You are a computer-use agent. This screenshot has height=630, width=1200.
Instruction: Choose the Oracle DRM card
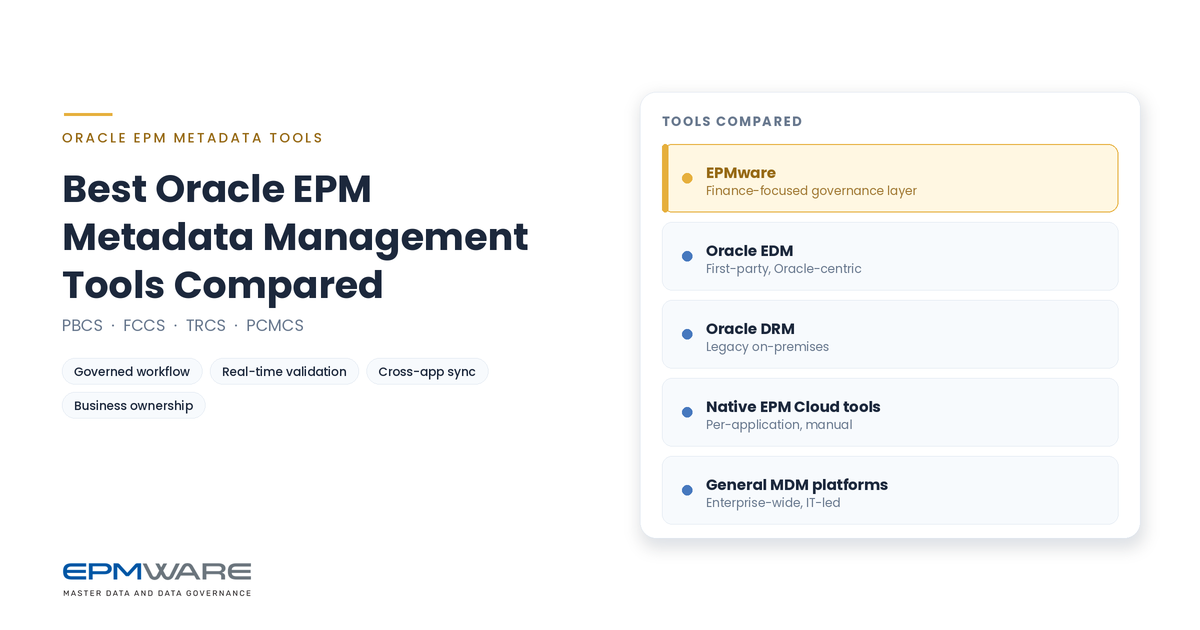tap(890, 334)
